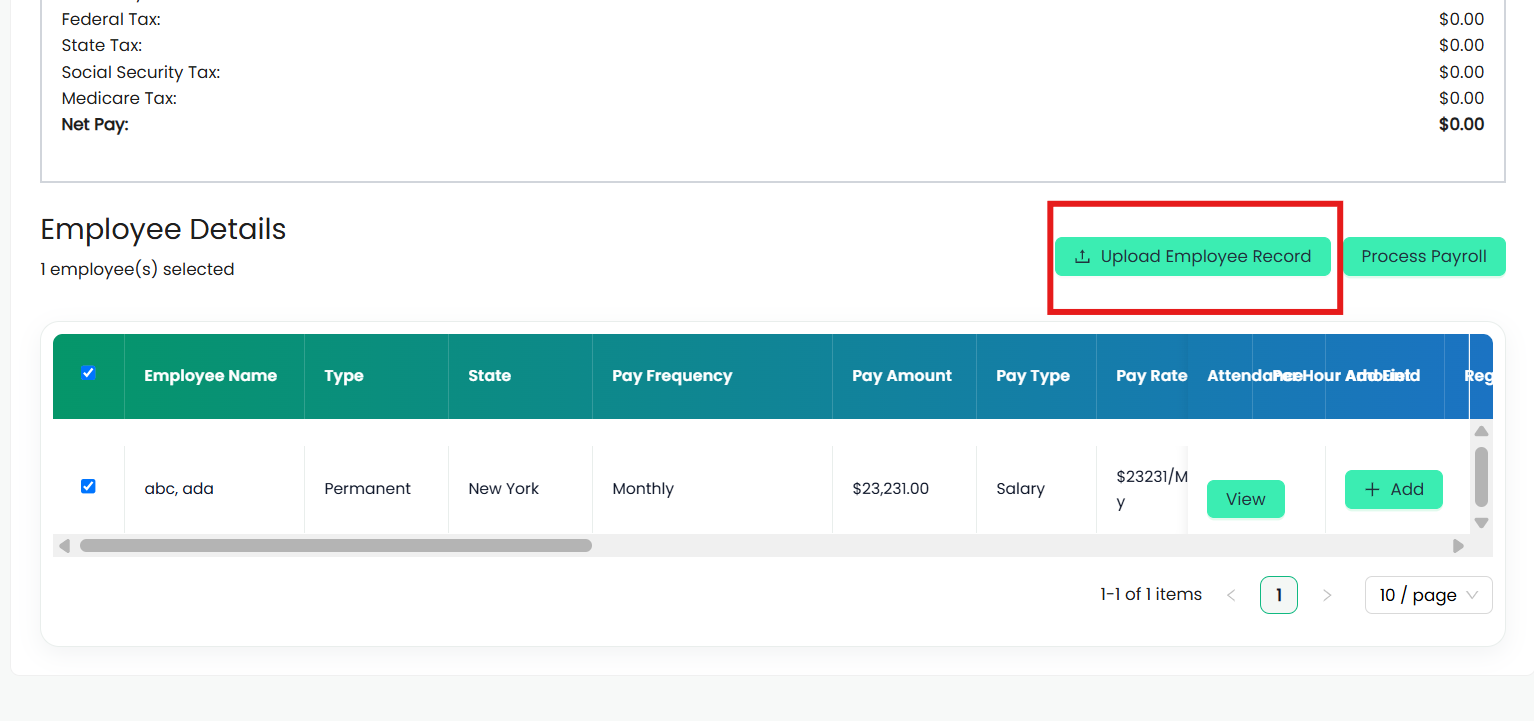
Task: Click the vertical scrollbar down arrow in table
Action: click(1482, 522)
